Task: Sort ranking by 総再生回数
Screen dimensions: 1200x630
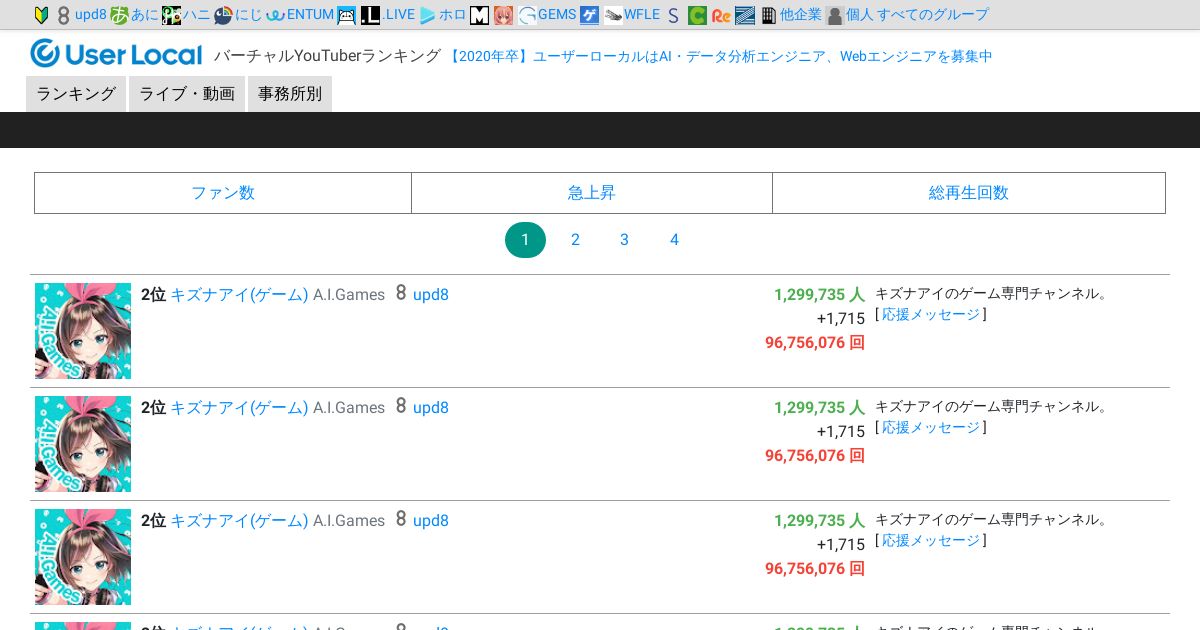Action: tap(969, 193)
